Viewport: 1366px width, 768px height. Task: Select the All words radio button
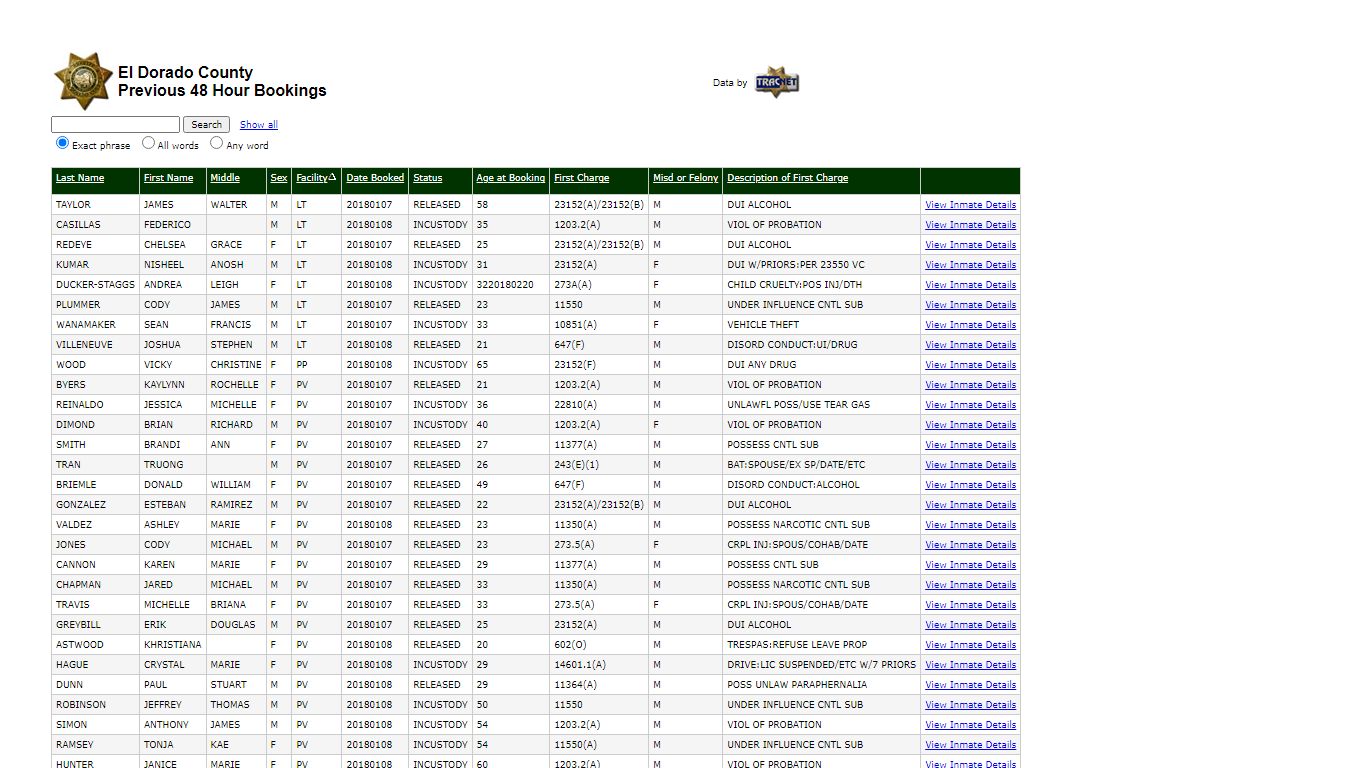click(148, 143)
